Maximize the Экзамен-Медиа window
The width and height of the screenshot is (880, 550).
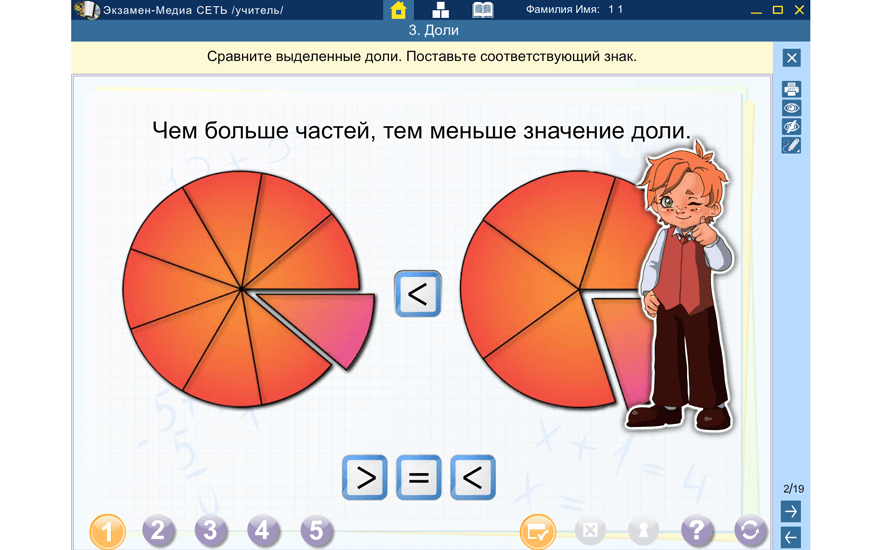(x=777, y=10)
